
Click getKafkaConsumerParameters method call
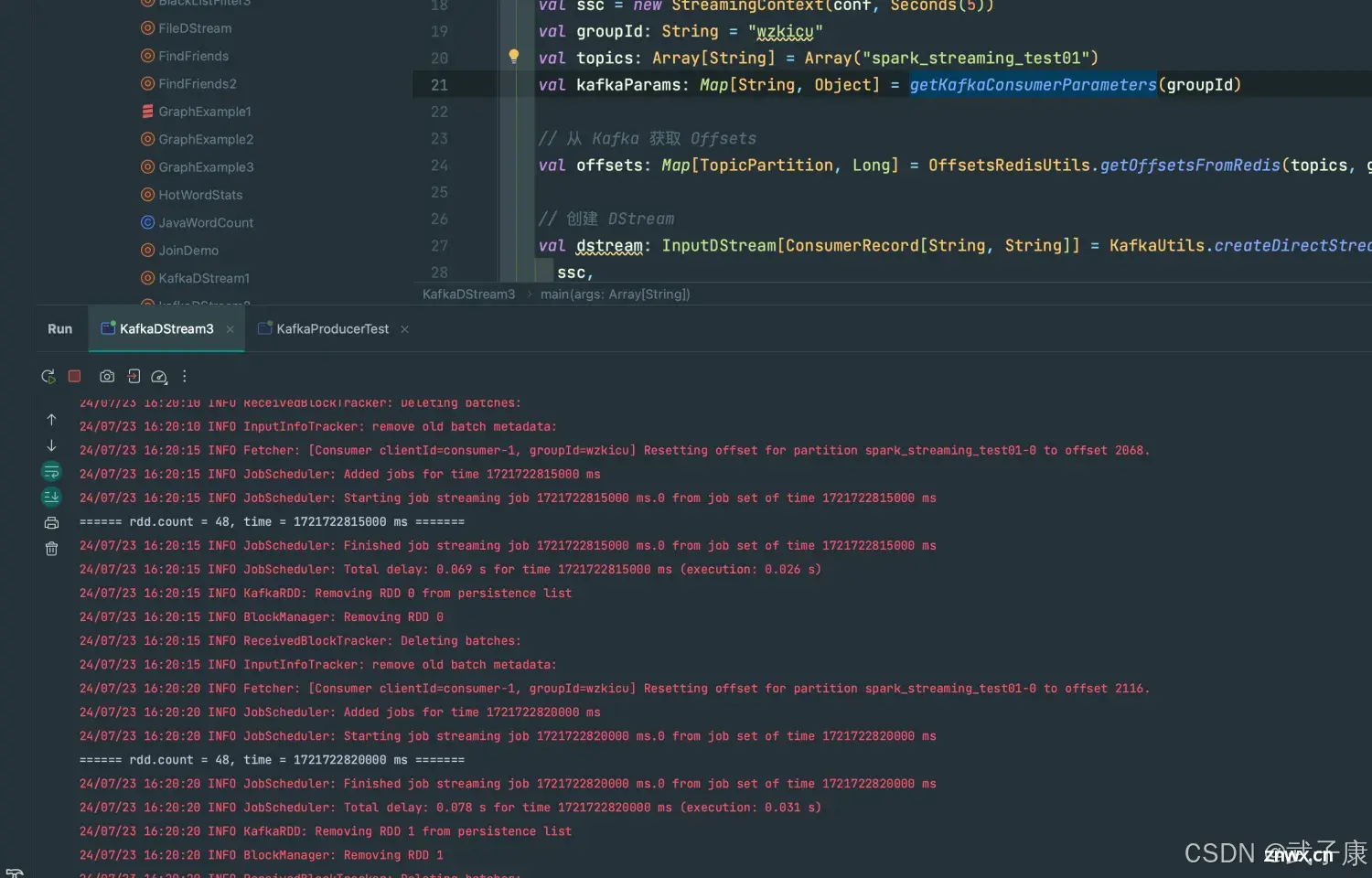pyautogui.click(x=1033, y=84)
